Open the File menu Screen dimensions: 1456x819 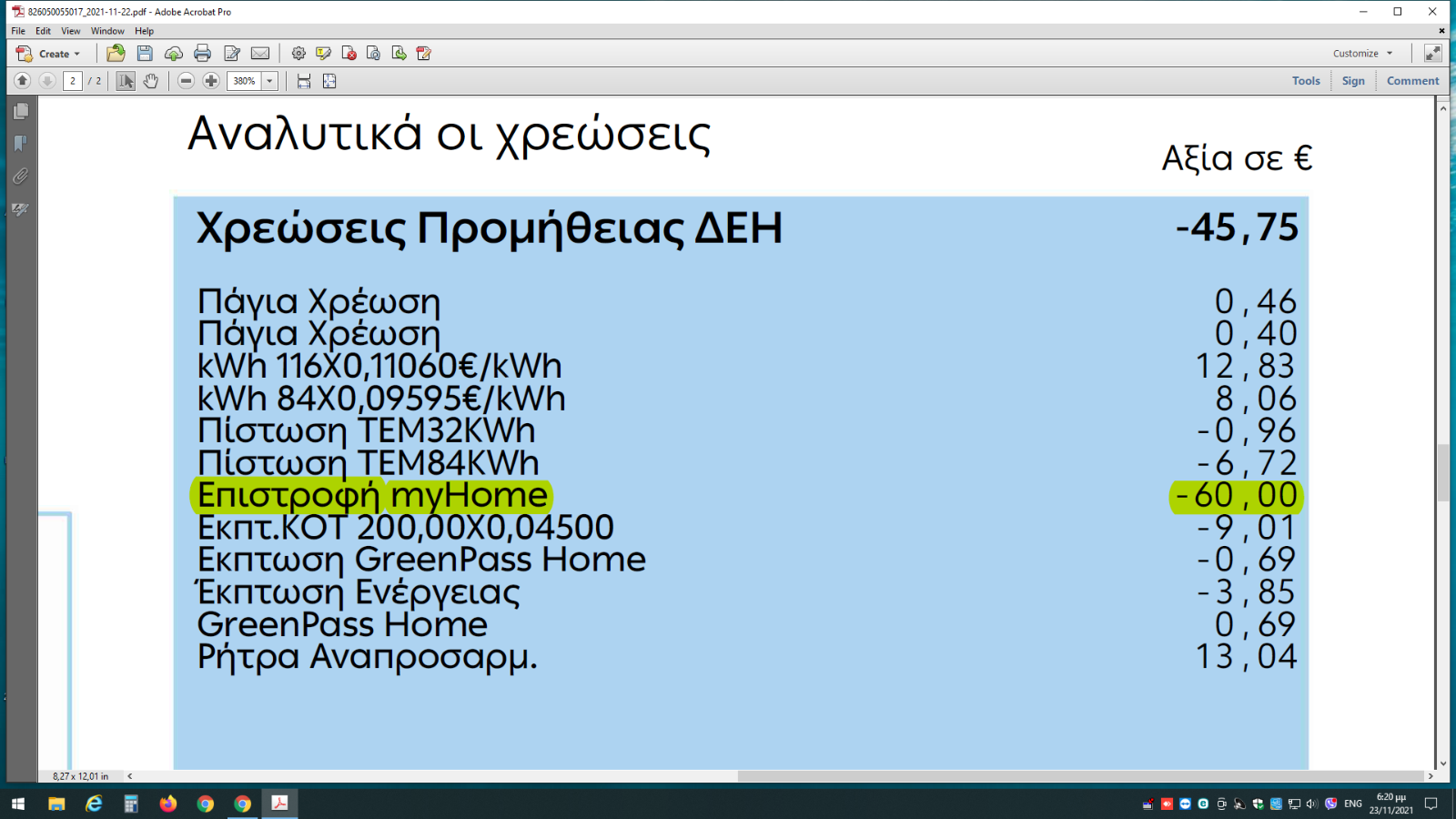[18, 31]
